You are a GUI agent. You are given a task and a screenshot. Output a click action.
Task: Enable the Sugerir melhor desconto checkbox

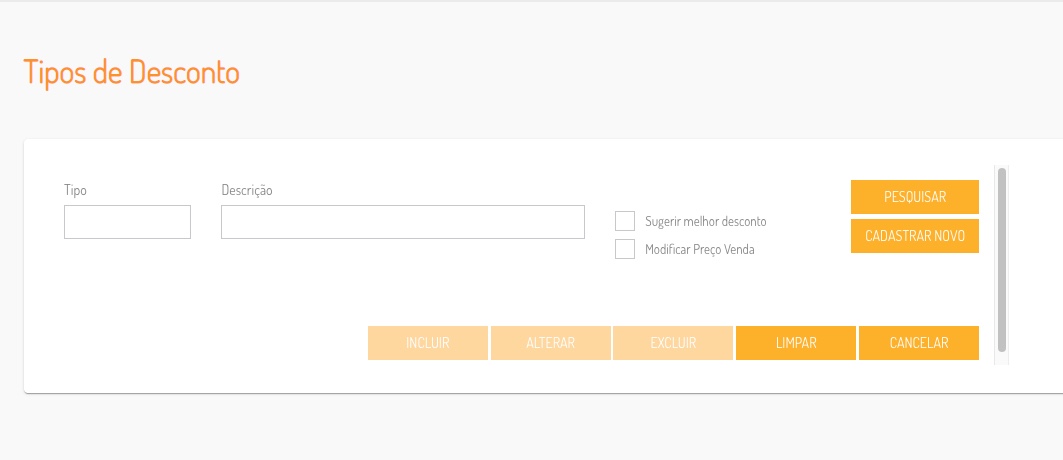click(625, 221)
